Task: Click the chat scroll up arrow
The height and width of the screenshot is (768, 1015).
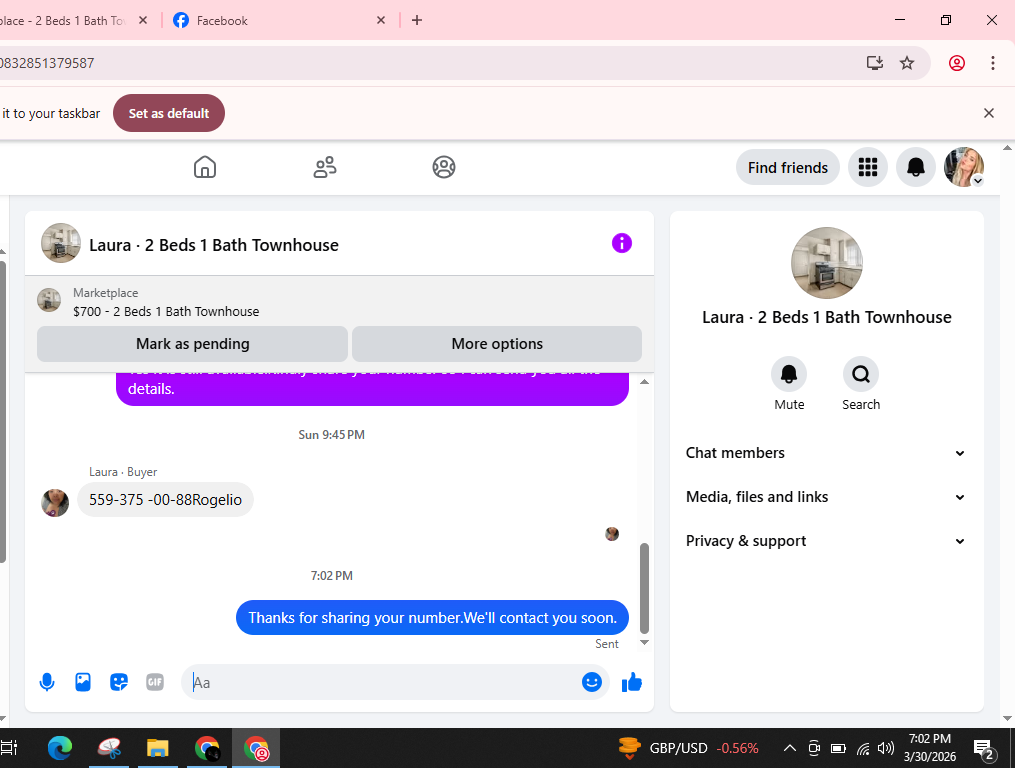Action: tap(644, 381)
